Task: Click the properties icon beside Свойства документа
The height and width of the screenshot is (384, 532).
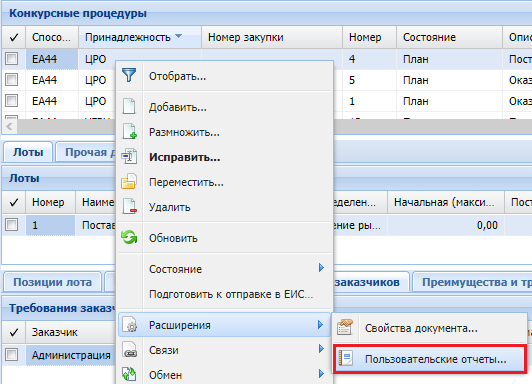Action: click(345, 328)
